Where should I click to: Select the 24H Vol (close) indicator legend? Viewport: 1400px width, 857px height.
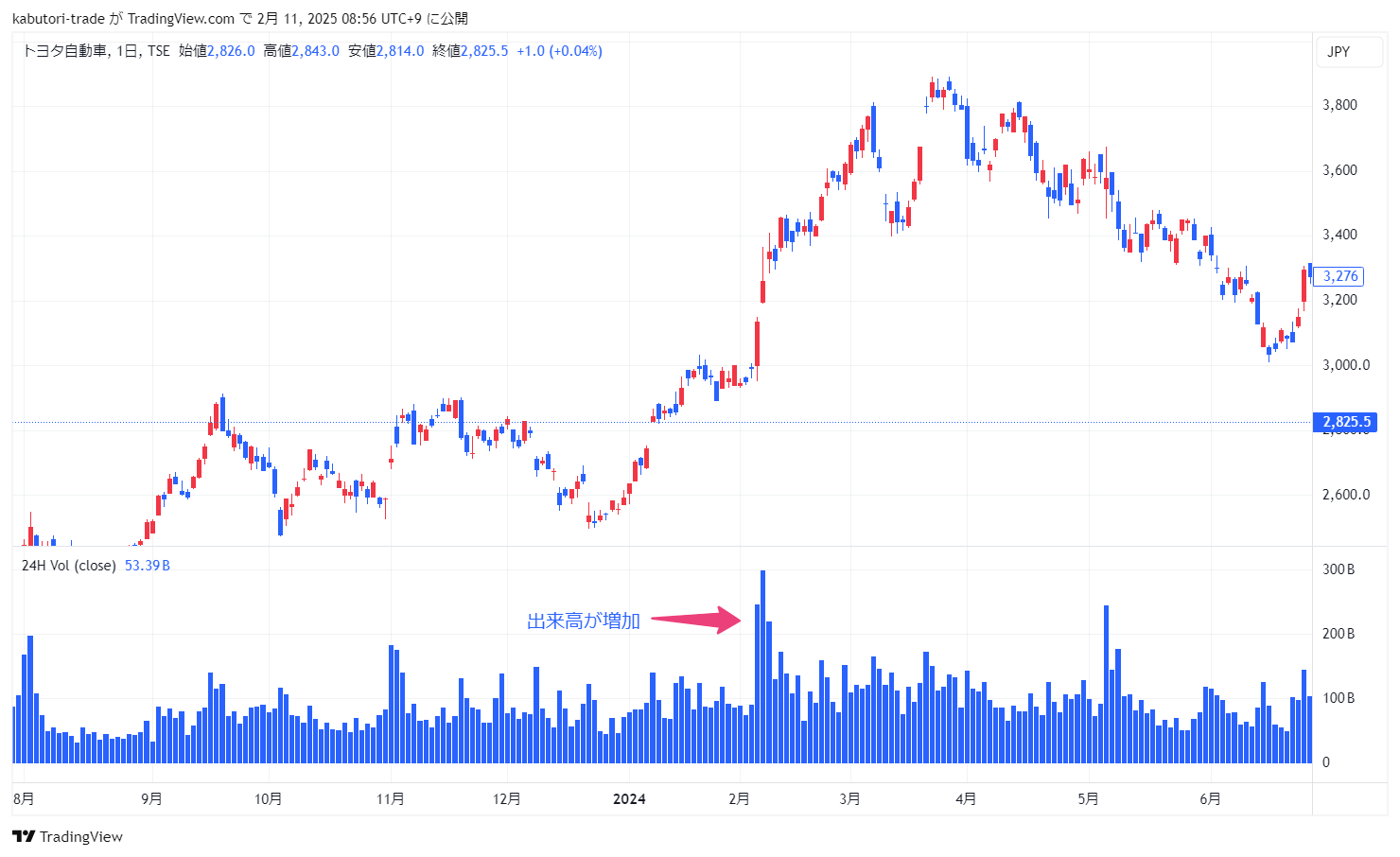click(69, 566)
